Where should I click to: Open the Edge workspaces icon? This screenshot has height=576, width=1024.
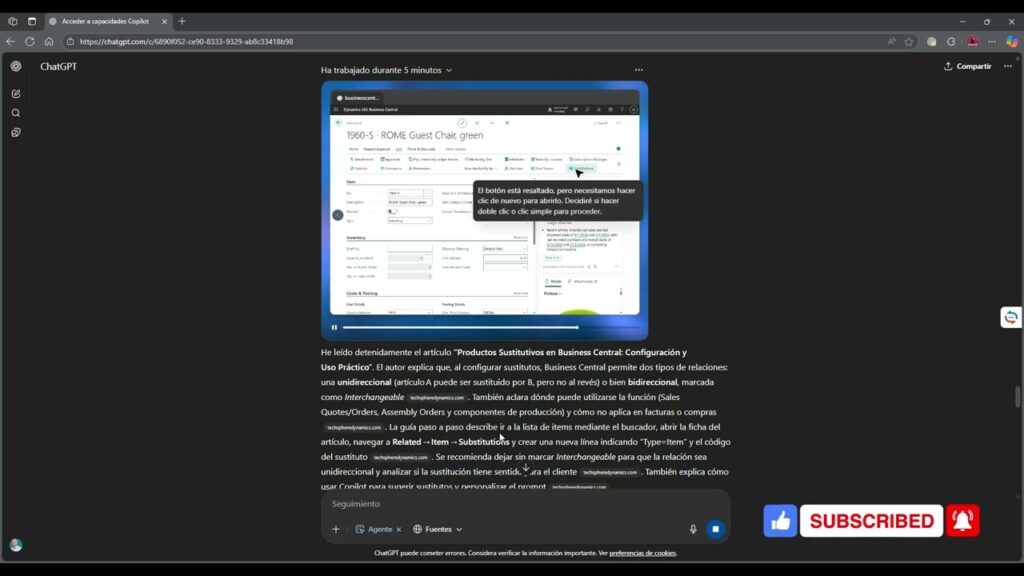(12, 22)
